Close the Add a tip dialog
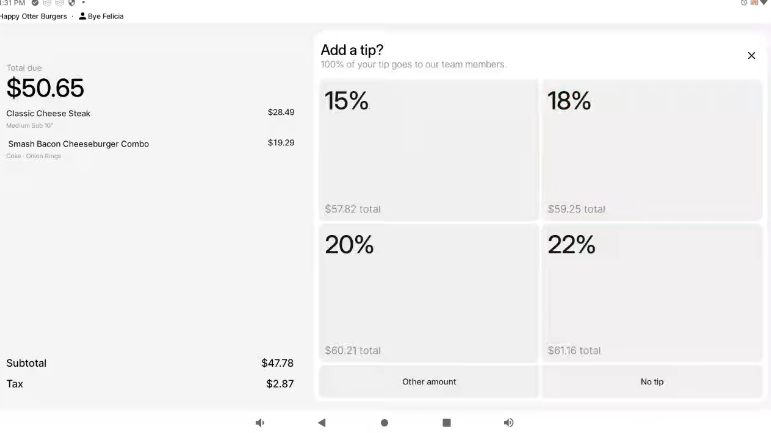Viewport: 771px width, 433px height. pos(751,56)
